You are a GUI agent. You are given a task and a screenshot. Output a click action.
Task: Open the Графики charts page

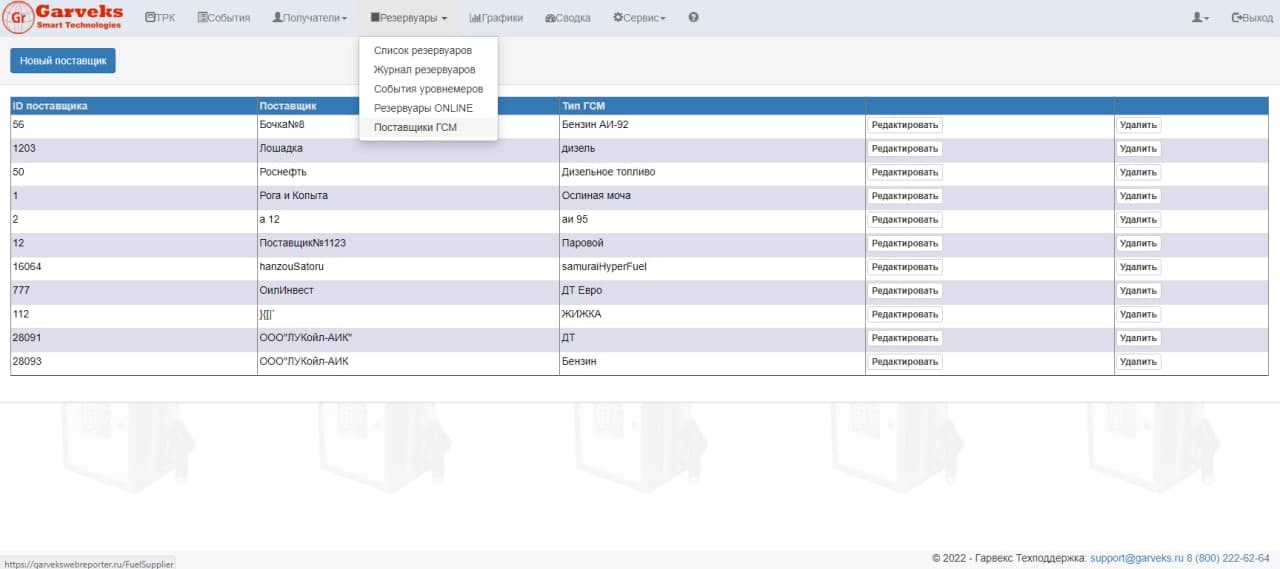coord(496,18)
